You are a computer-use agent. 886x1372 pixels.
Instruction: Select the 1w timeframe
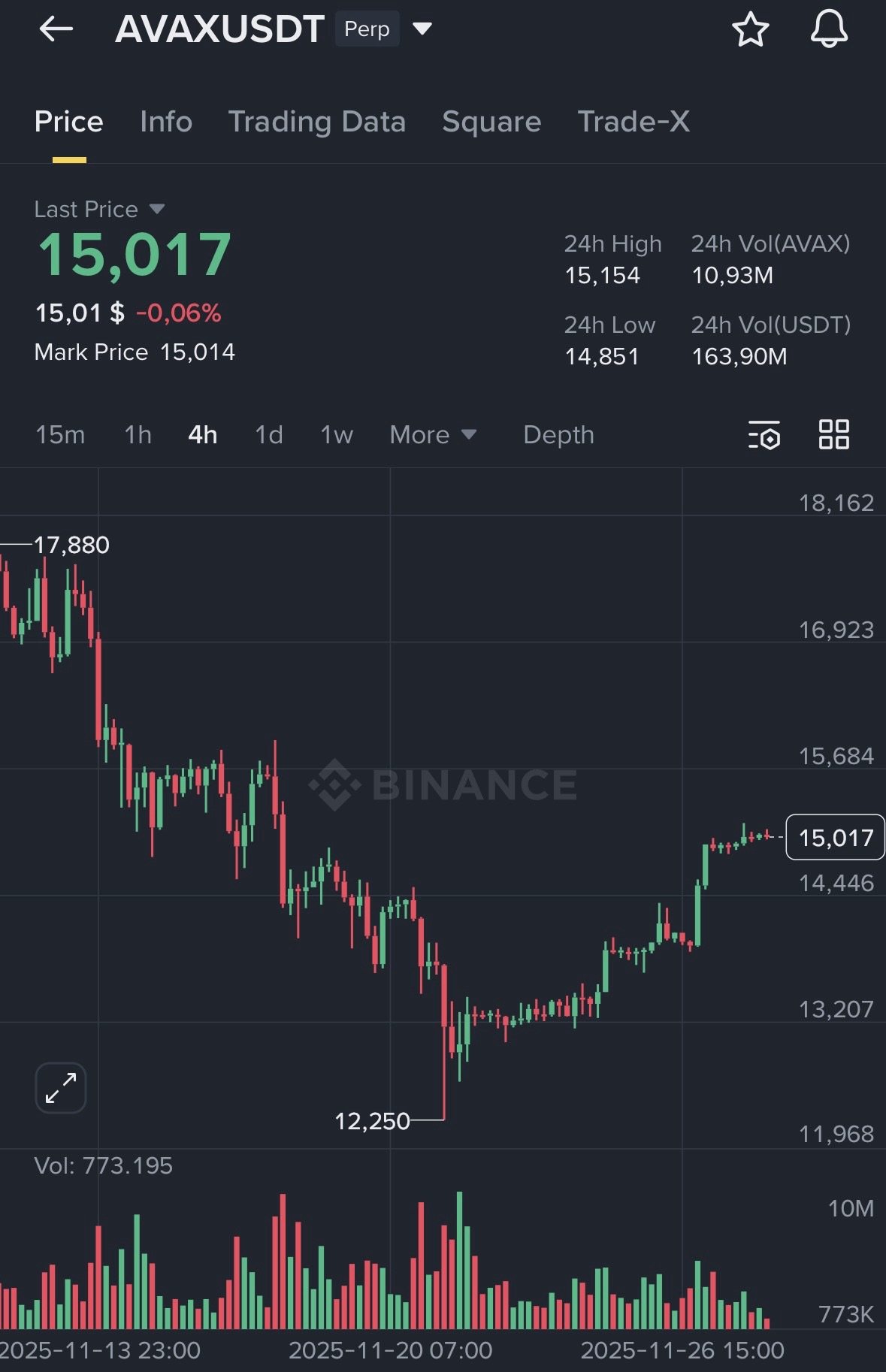coord(336,434)
